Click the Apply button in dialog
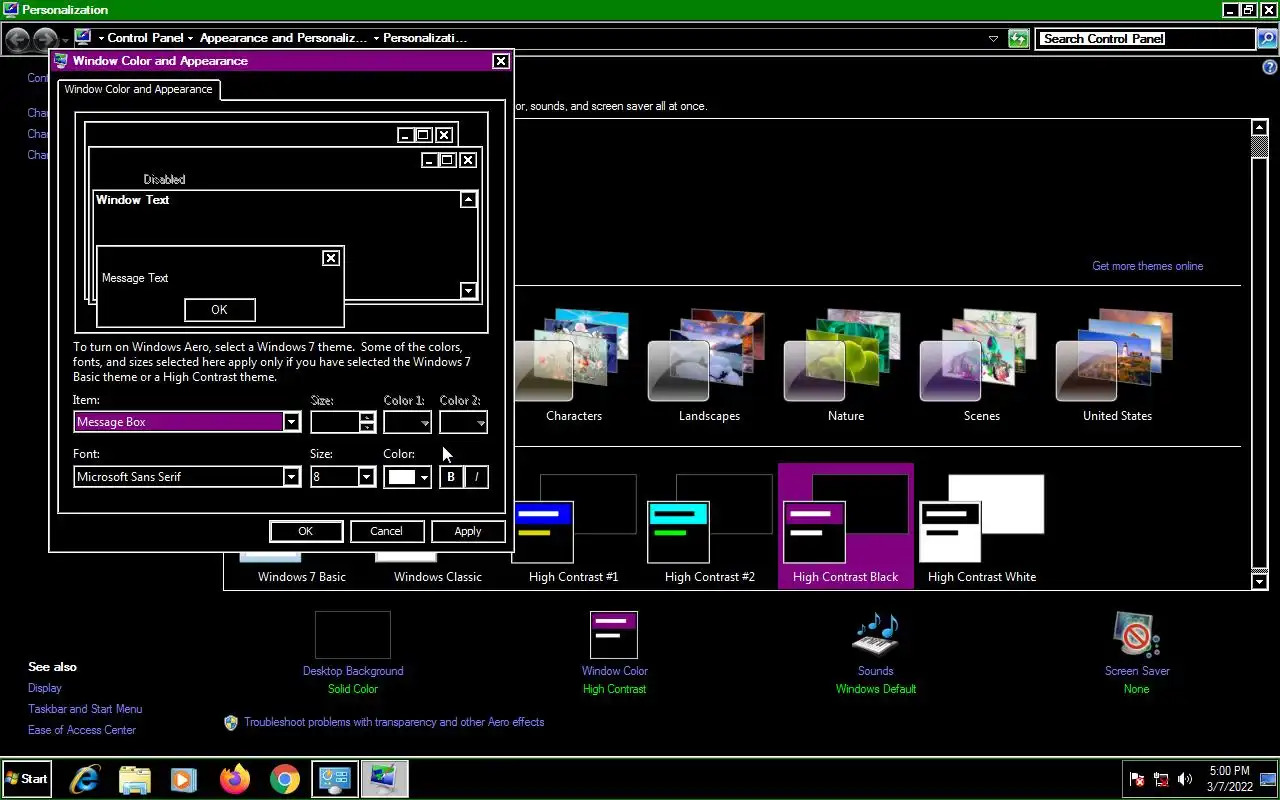The image size is (1280, 800). coord(468,531)
